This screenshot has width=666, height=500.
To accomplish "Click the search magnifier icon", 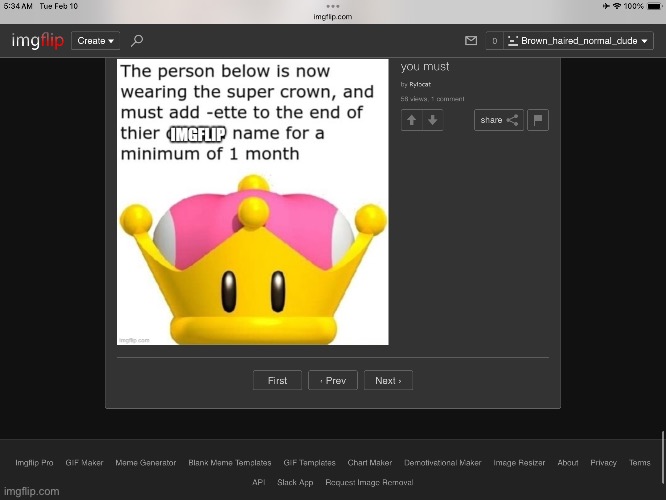I will coord(137,41).
